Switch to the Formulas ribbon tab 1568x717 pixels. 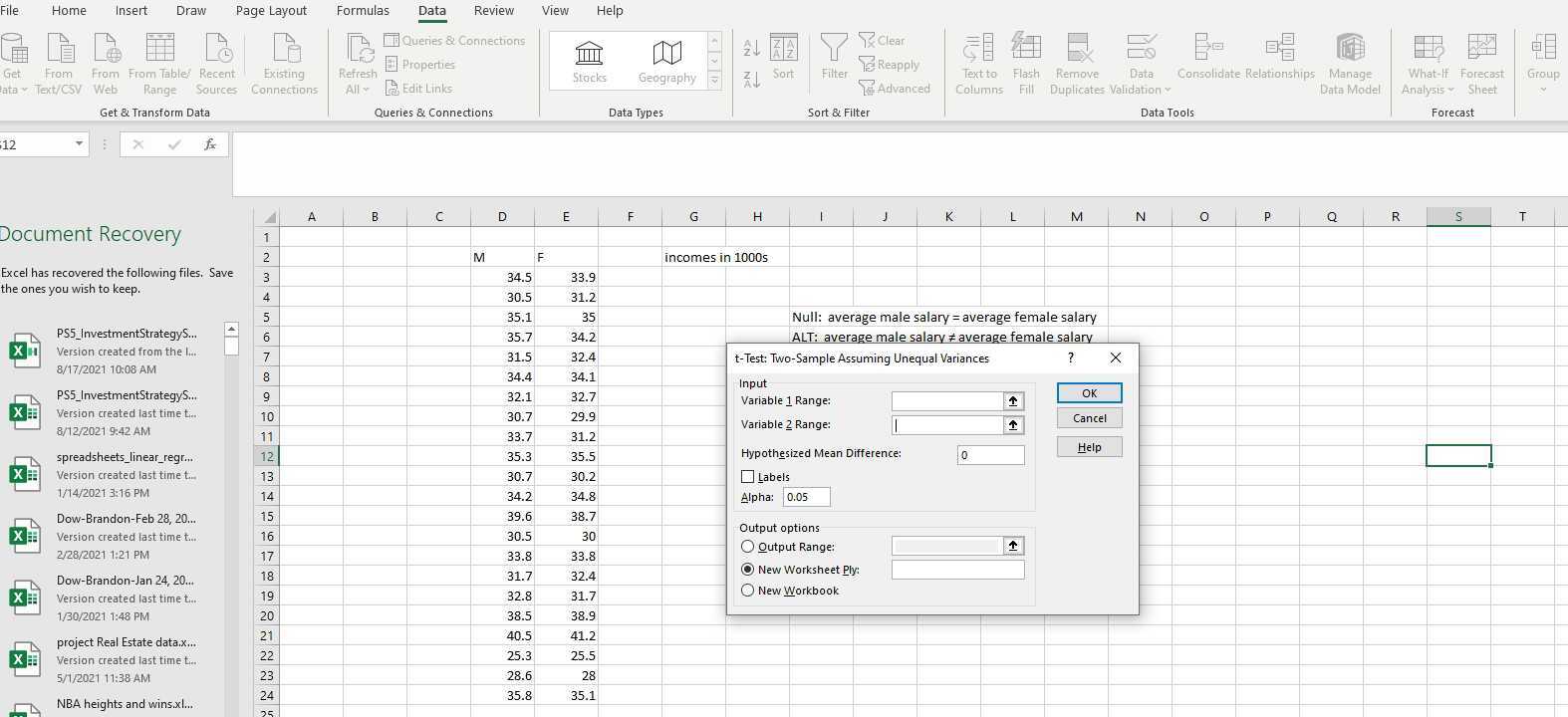point(363,11)
